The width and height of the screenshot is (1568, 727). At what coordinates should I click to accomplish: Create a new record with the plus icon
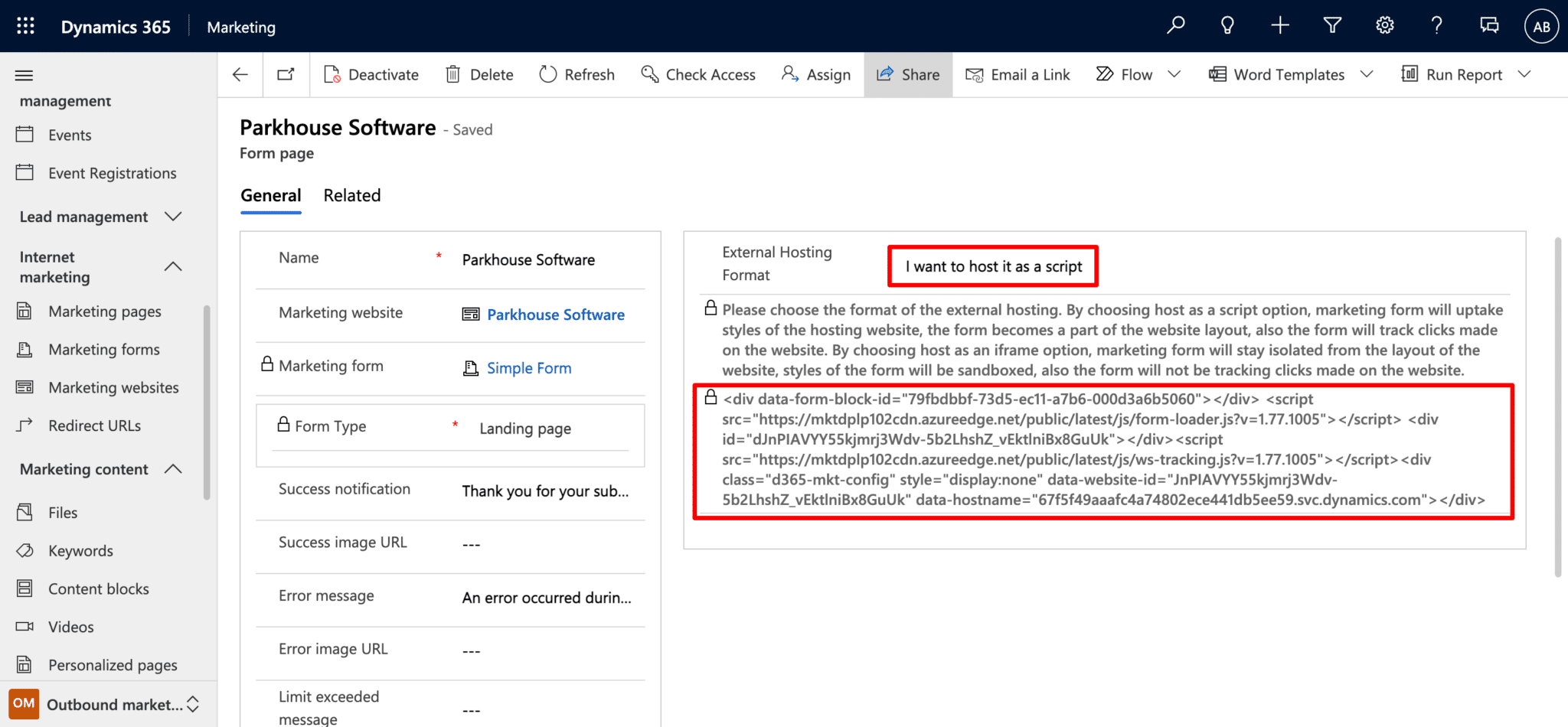point(1280,25)
